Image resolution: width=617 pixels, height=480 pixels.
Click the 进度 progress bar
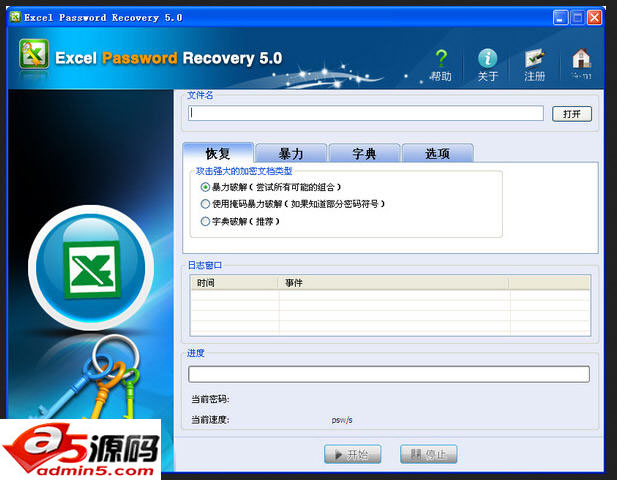(389, 374)
